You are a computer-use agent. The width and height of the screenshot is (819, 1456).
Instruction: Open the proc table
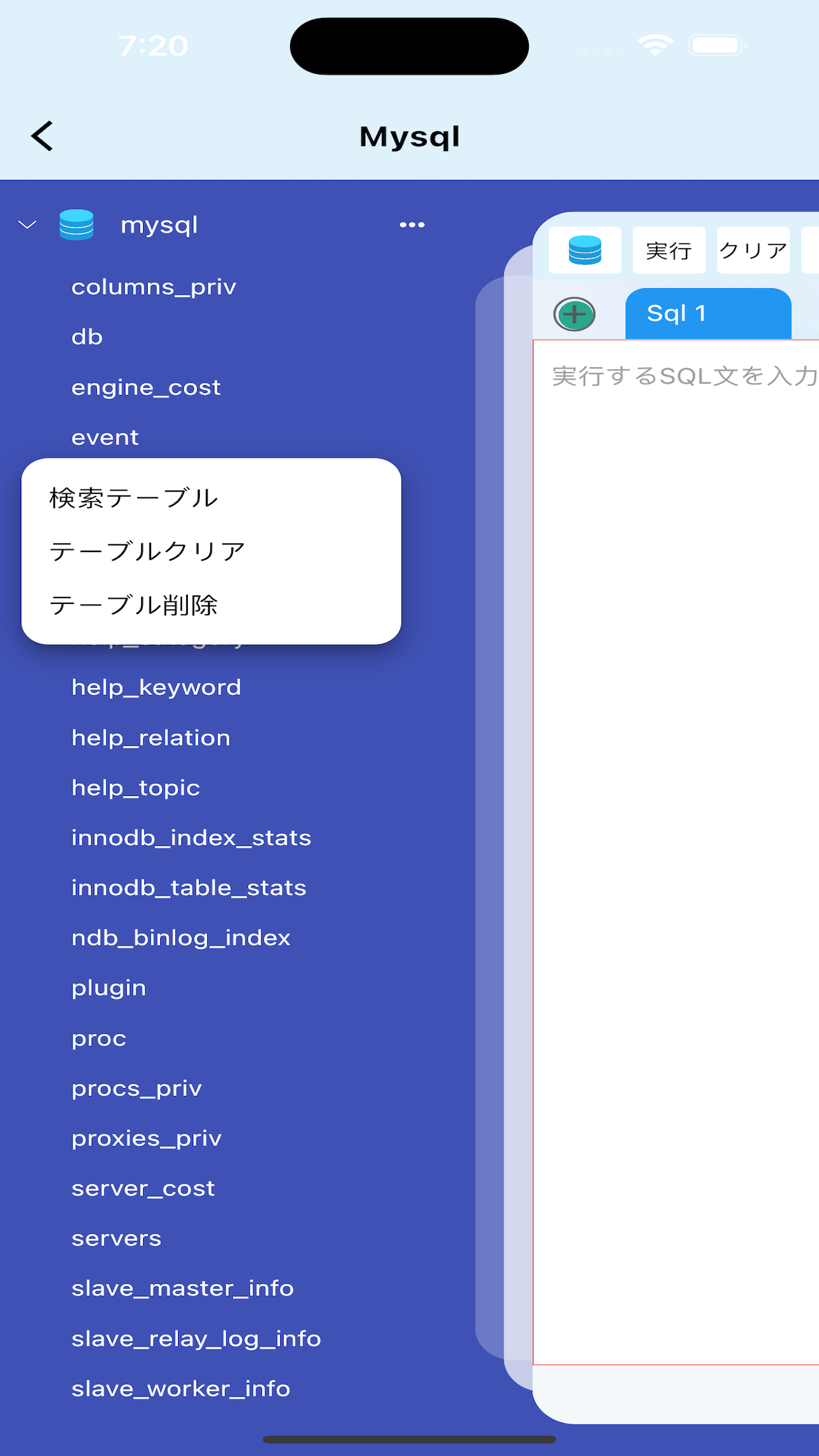tap(99, 1038)
